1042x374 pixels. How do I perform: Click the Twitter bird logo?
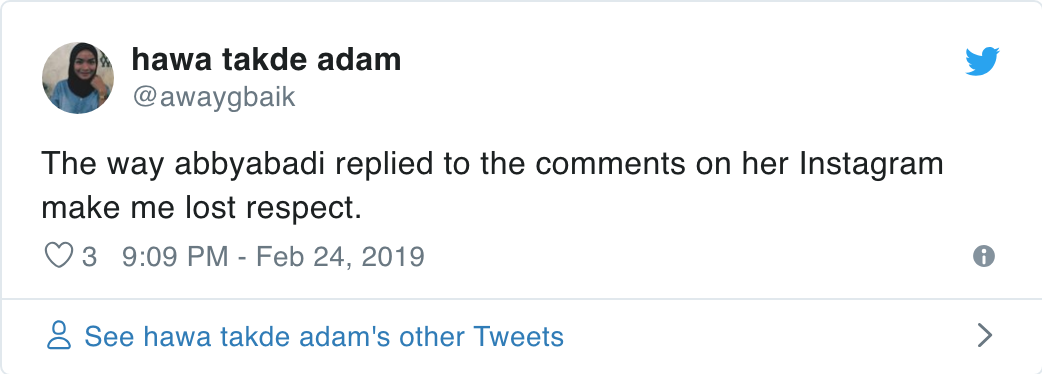point(982,61)
